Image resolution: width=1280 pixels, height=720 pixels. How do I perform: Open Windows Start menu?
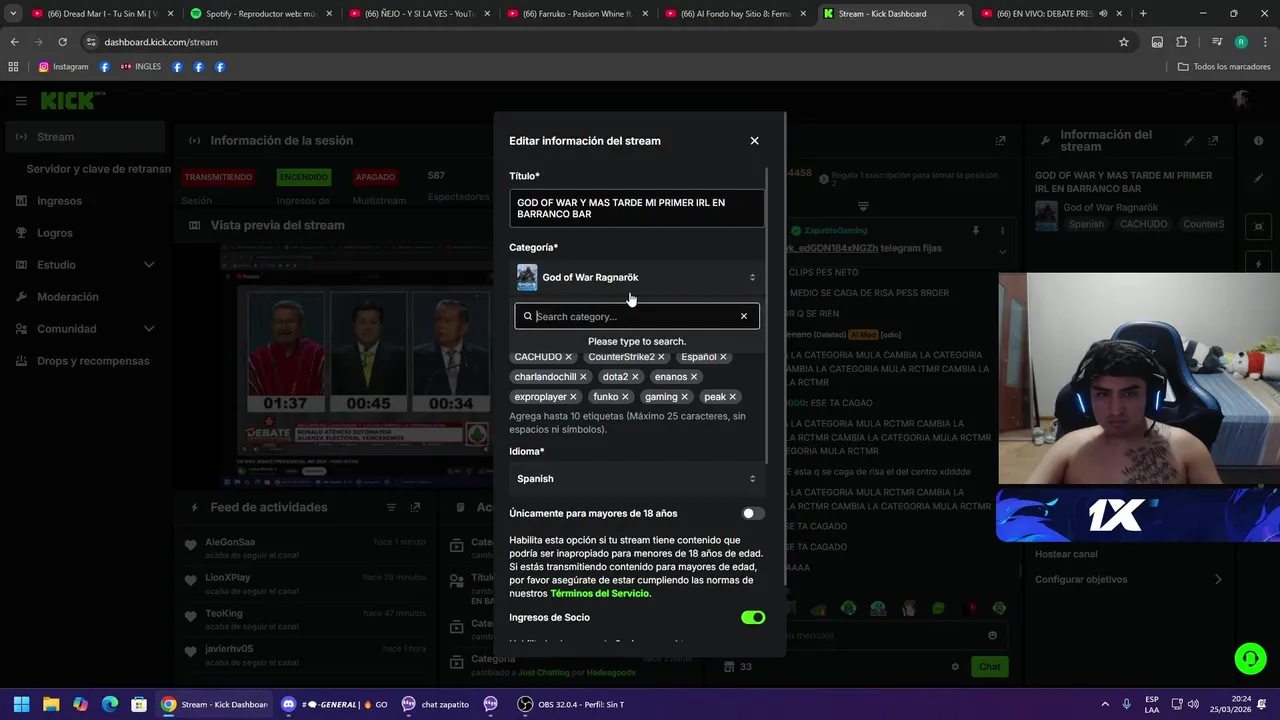click(x=21, y=704)
